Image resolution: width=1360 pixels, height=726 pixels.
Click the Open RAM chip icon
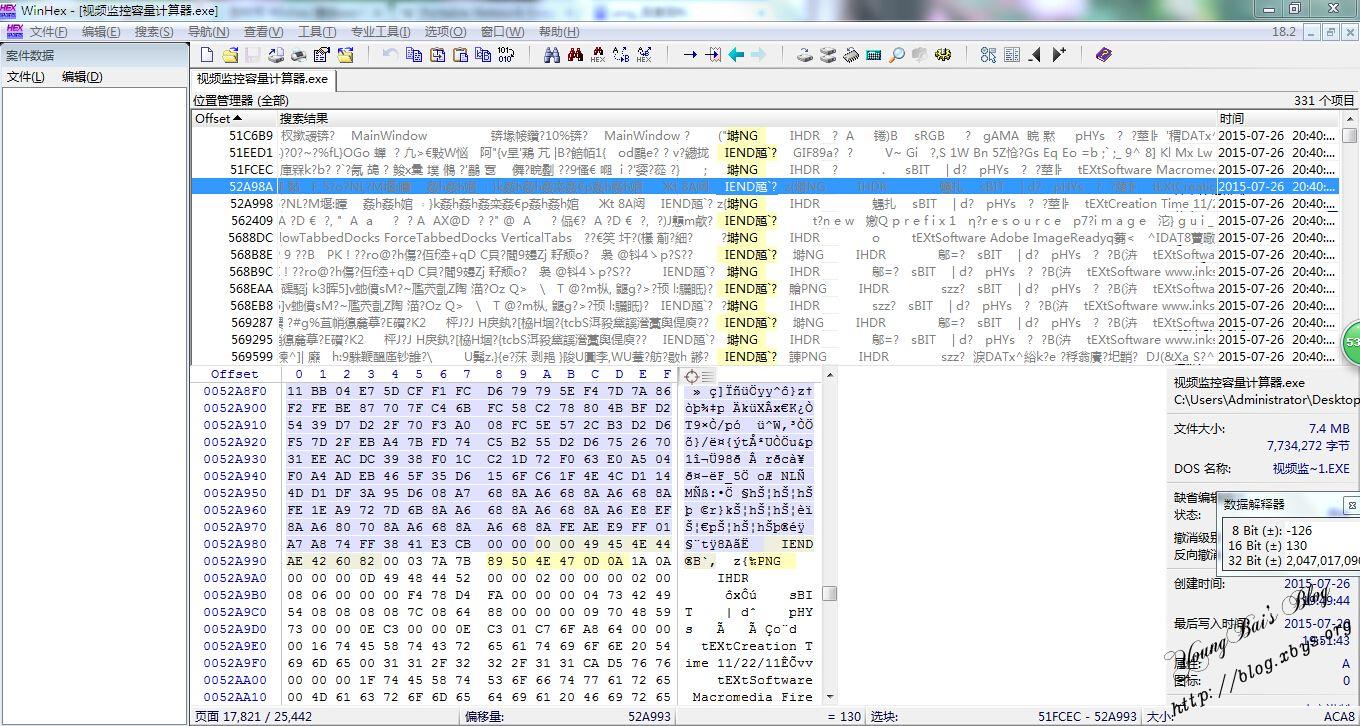pyautogui.click(x=850, y=55)
